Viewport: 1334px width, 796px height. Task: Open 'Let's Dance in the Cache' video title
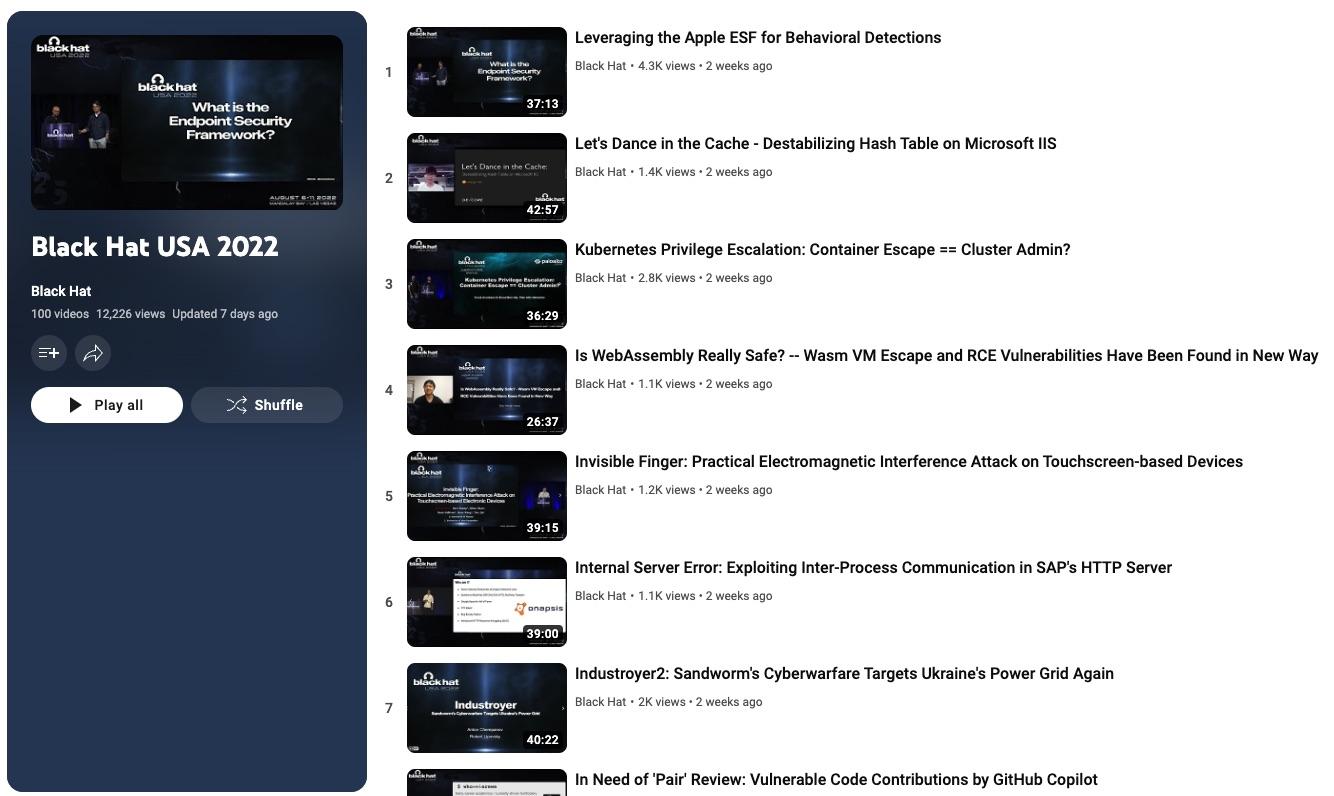click(x=815, y=144)
